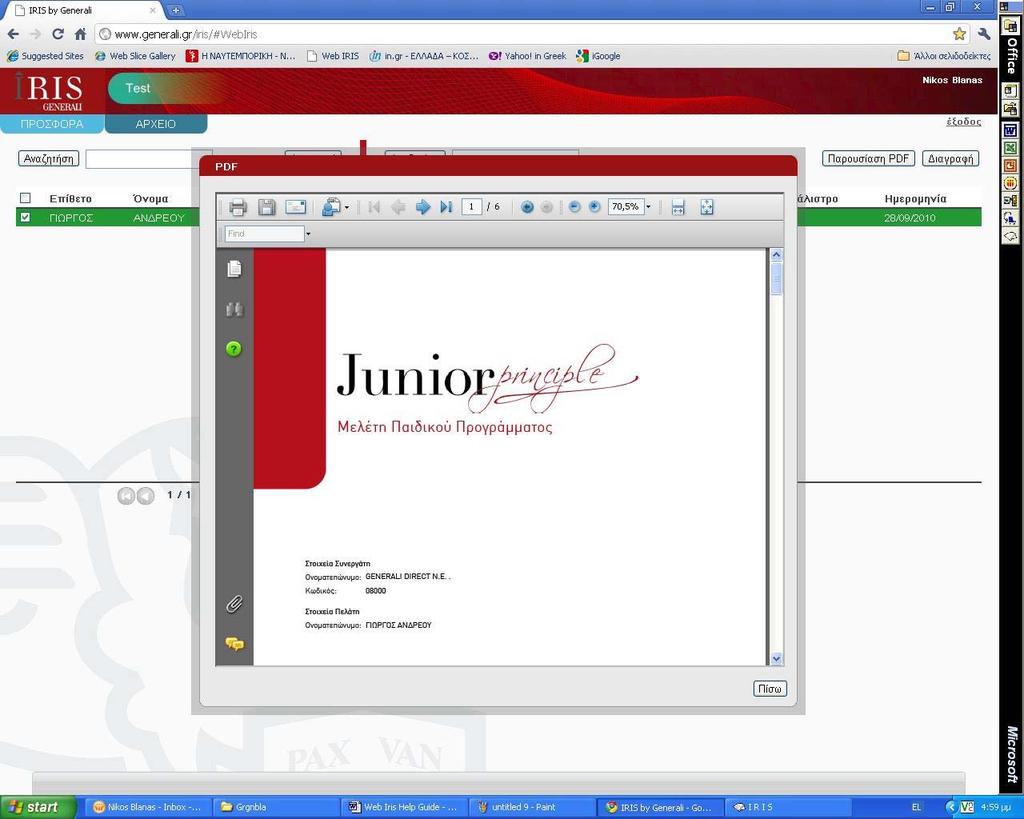Open the Chrome wrench settings menu
This screenshot has width=1024, height=819.
coord(984,34)
